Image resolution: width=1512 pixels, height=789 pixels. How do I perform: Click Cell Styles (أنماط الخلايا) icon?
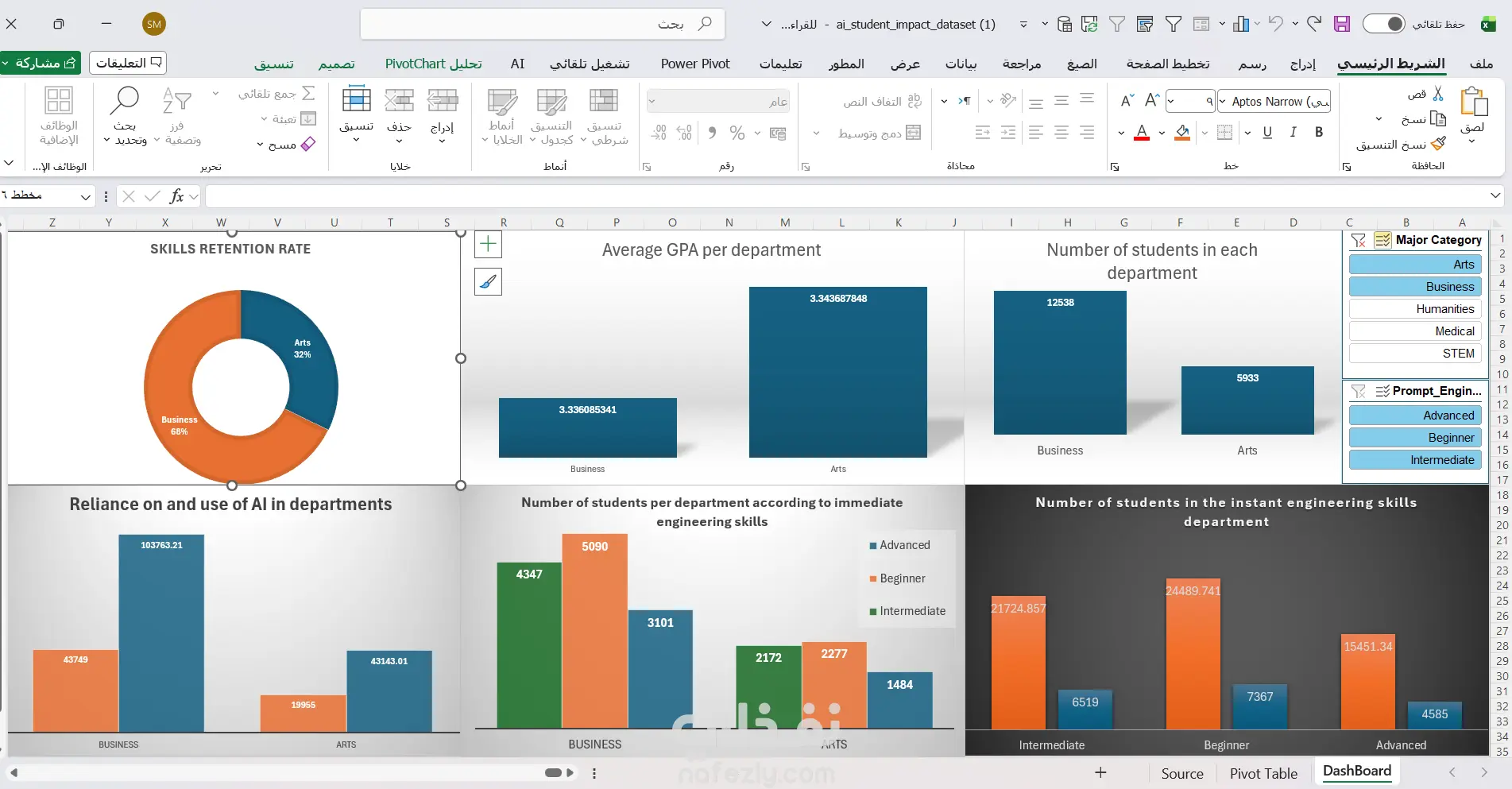click(501, 101)
